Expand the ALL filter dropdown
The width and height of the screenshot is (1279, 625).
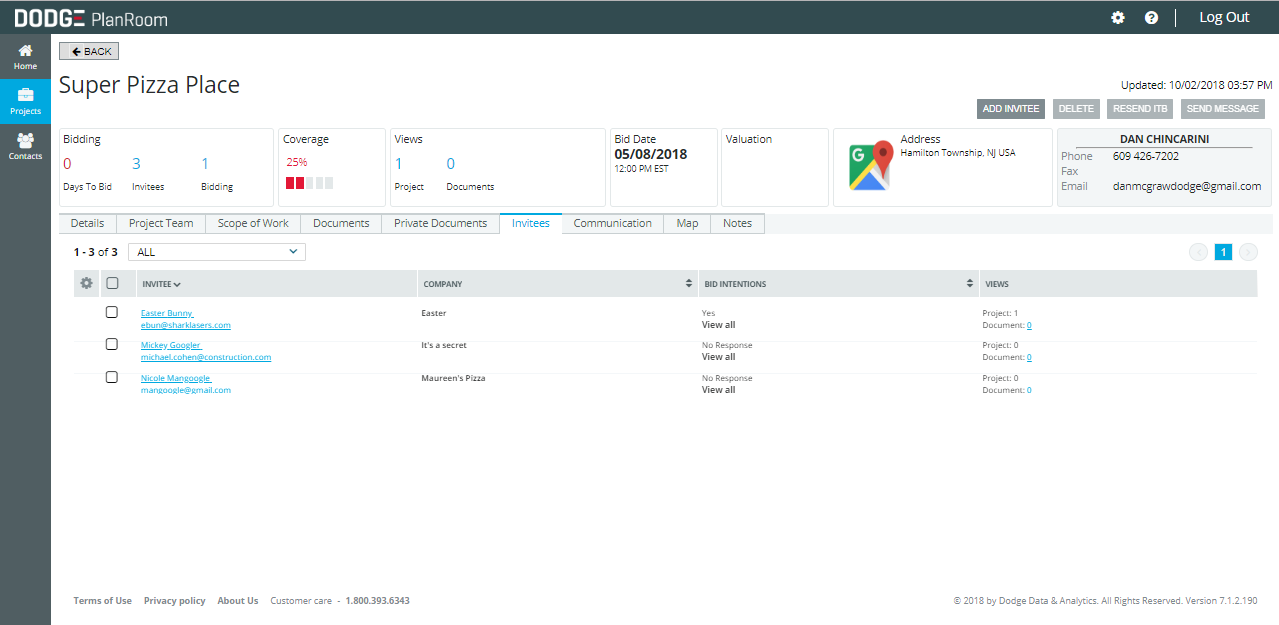coord(217,252)
